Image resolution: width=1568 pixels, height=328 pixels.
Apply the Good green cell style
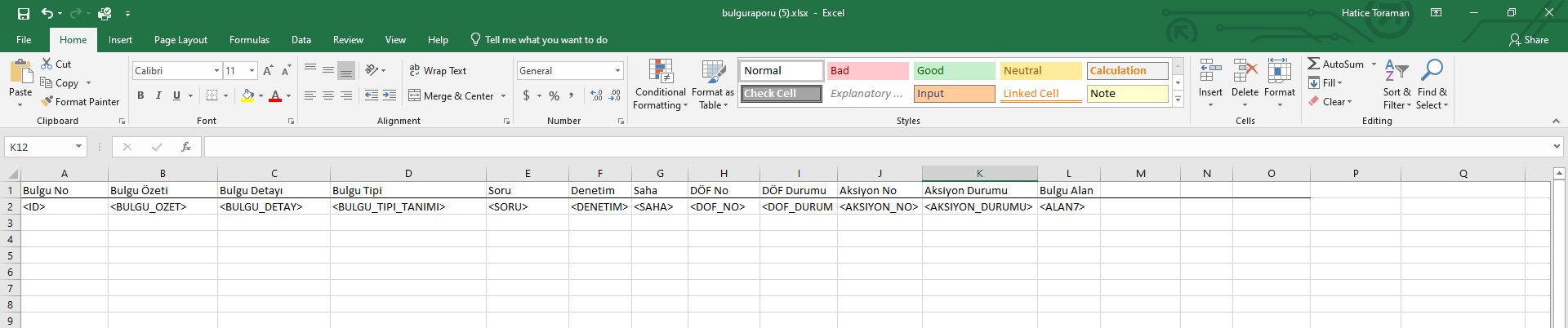click(954, 71)
